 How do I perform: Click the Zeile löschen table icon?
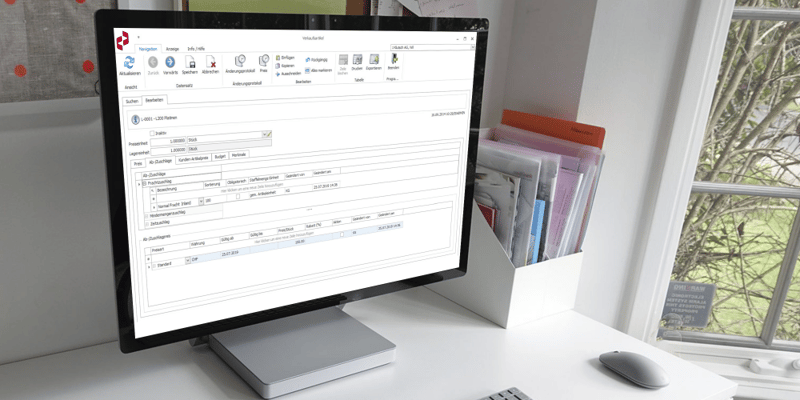tap(343, 60)
